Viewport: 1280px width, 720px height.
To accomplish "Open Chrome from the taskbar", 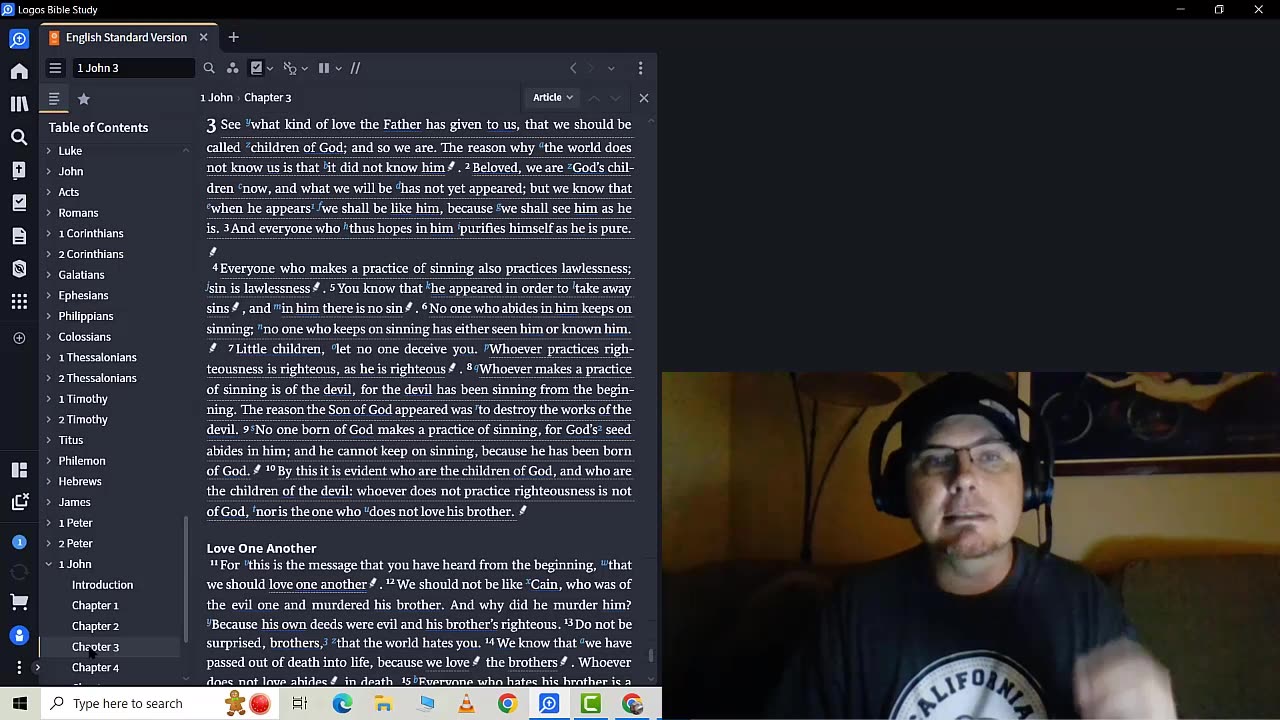I will [507, 704].
